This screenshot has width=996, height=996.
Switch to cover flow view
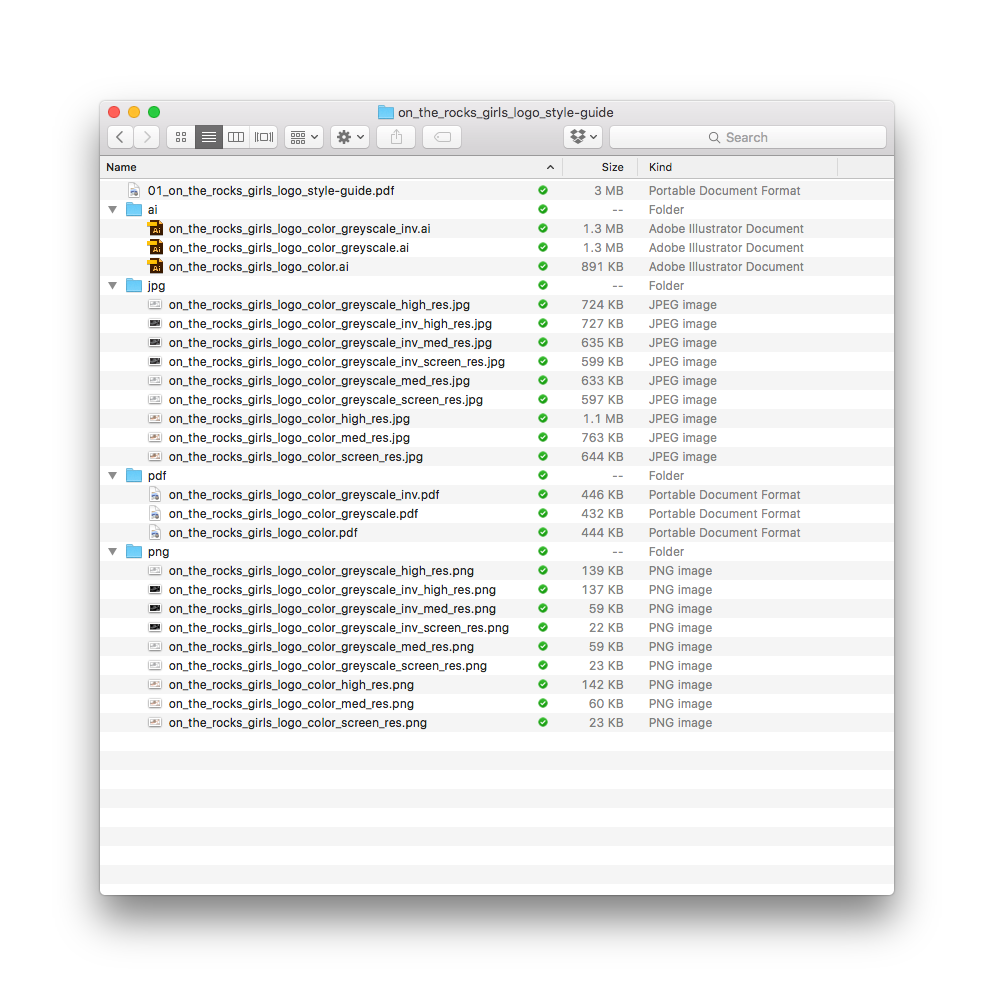coord(264,137)
